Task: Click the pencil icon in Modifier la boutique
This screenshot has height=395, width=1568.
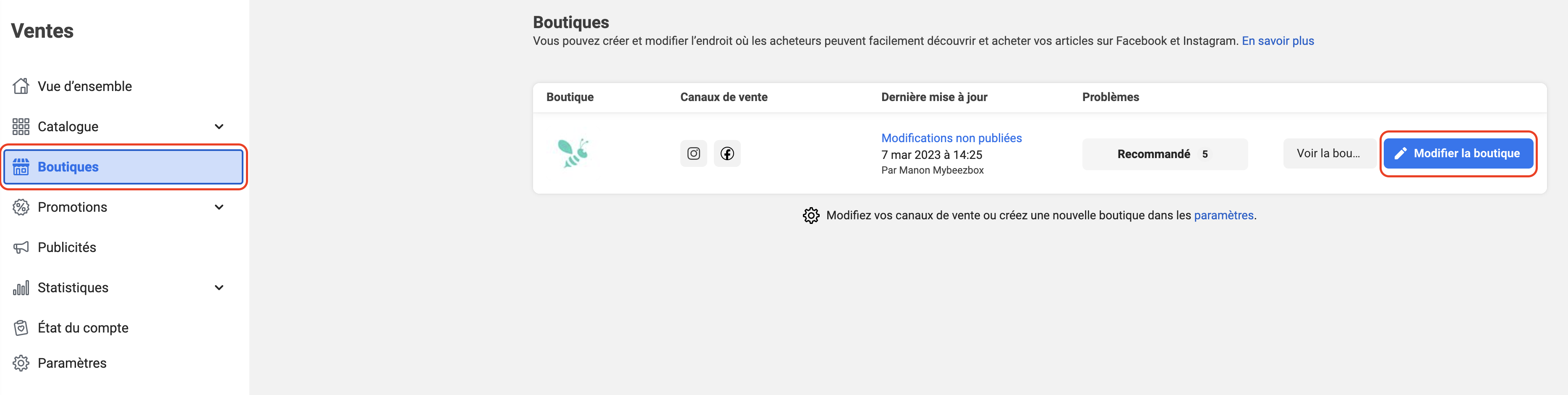Action: click(1401, 154)
